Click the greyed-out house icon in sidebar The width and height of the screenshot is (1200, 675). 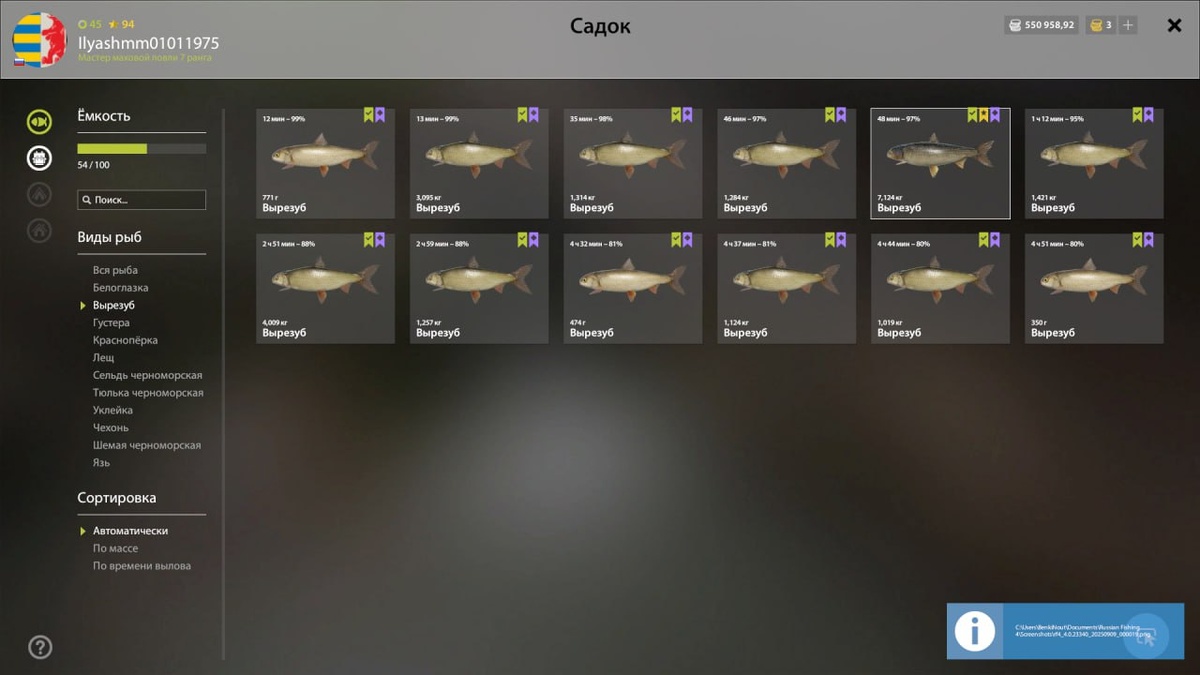pos(39,230)
